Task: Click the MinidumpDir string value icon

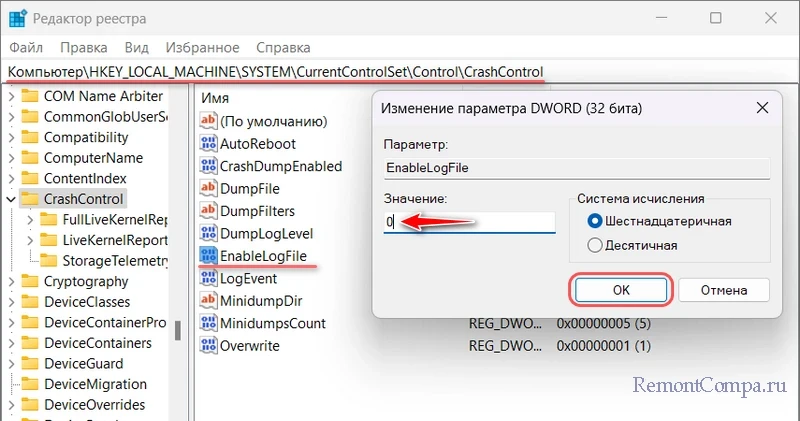Action: click(x=208, y=301)
